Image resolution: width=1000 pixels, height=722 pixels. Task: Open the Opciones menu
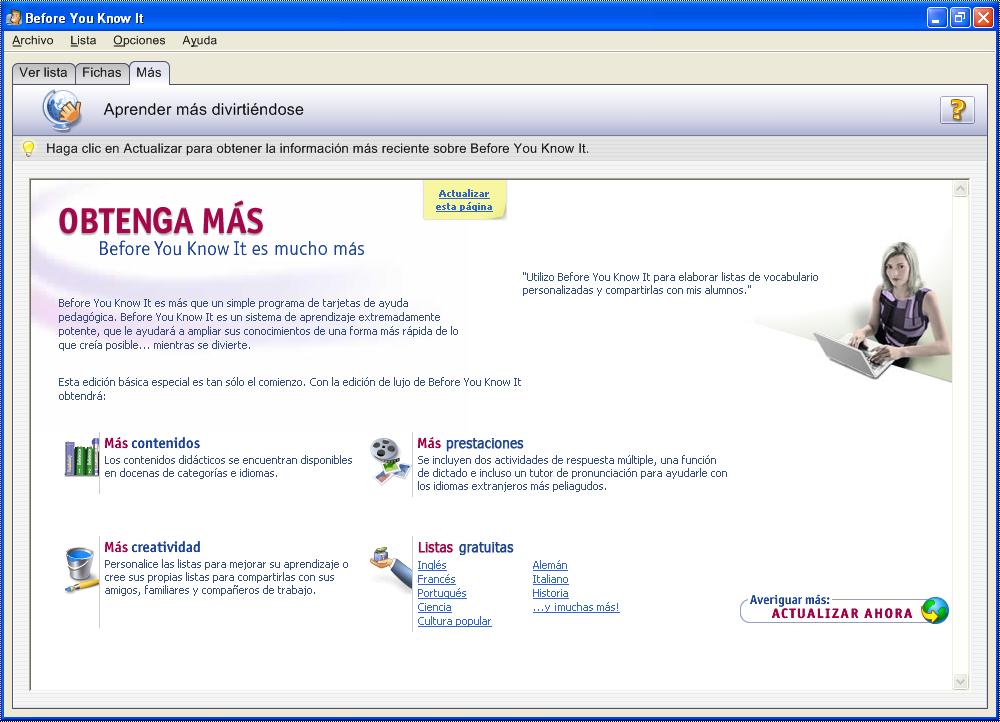click(139, 40)
